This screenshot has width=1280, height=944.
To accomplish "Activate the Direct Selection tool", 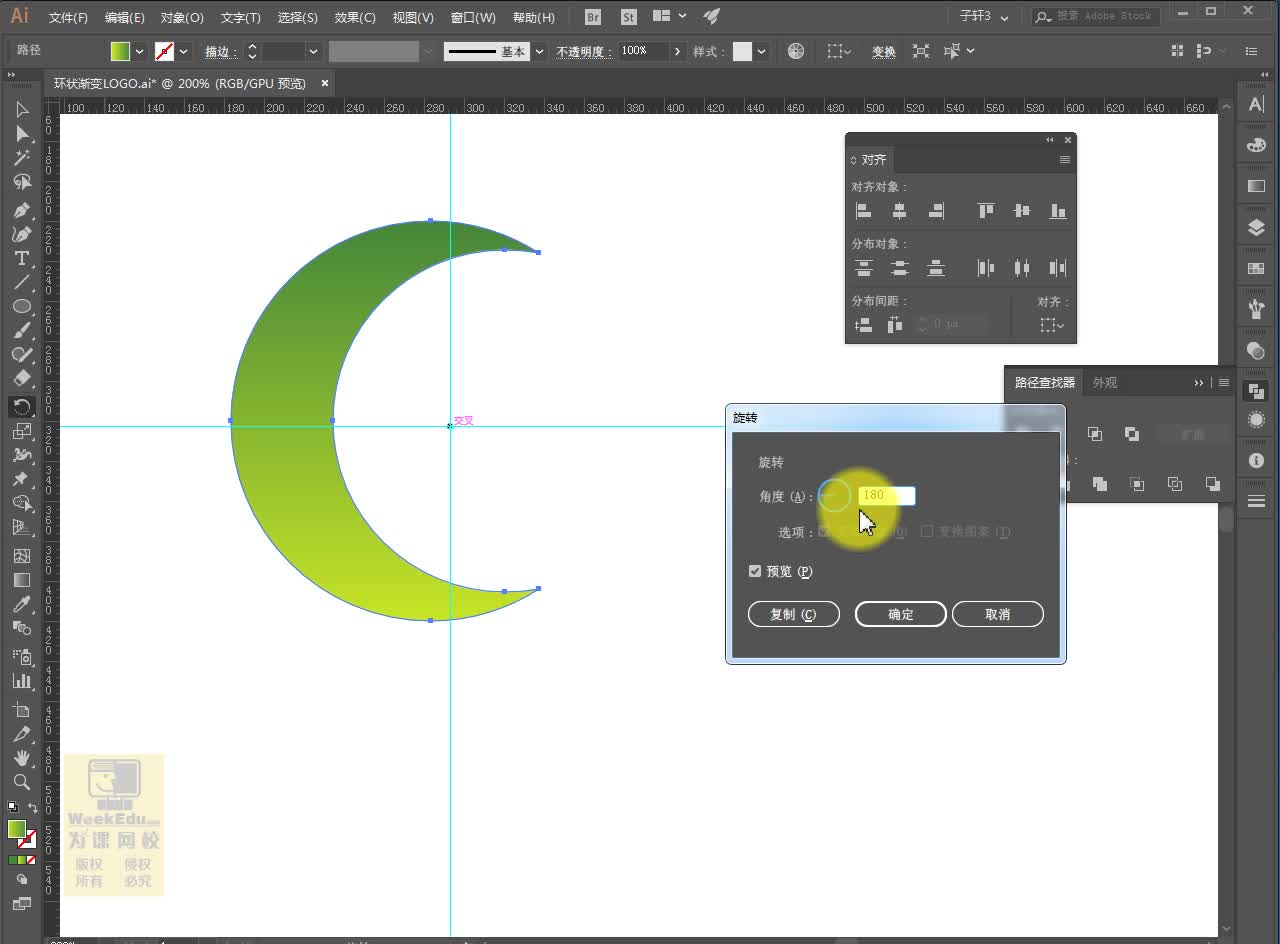I will click(x=22, y=135).
